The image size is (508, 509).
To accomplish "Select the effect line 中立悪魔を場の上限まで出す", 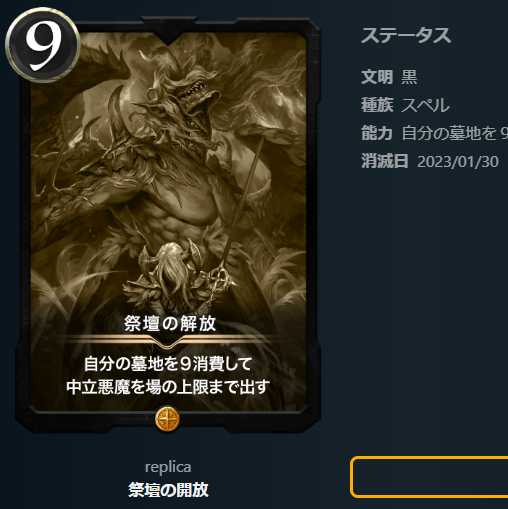I will point(168,387).
